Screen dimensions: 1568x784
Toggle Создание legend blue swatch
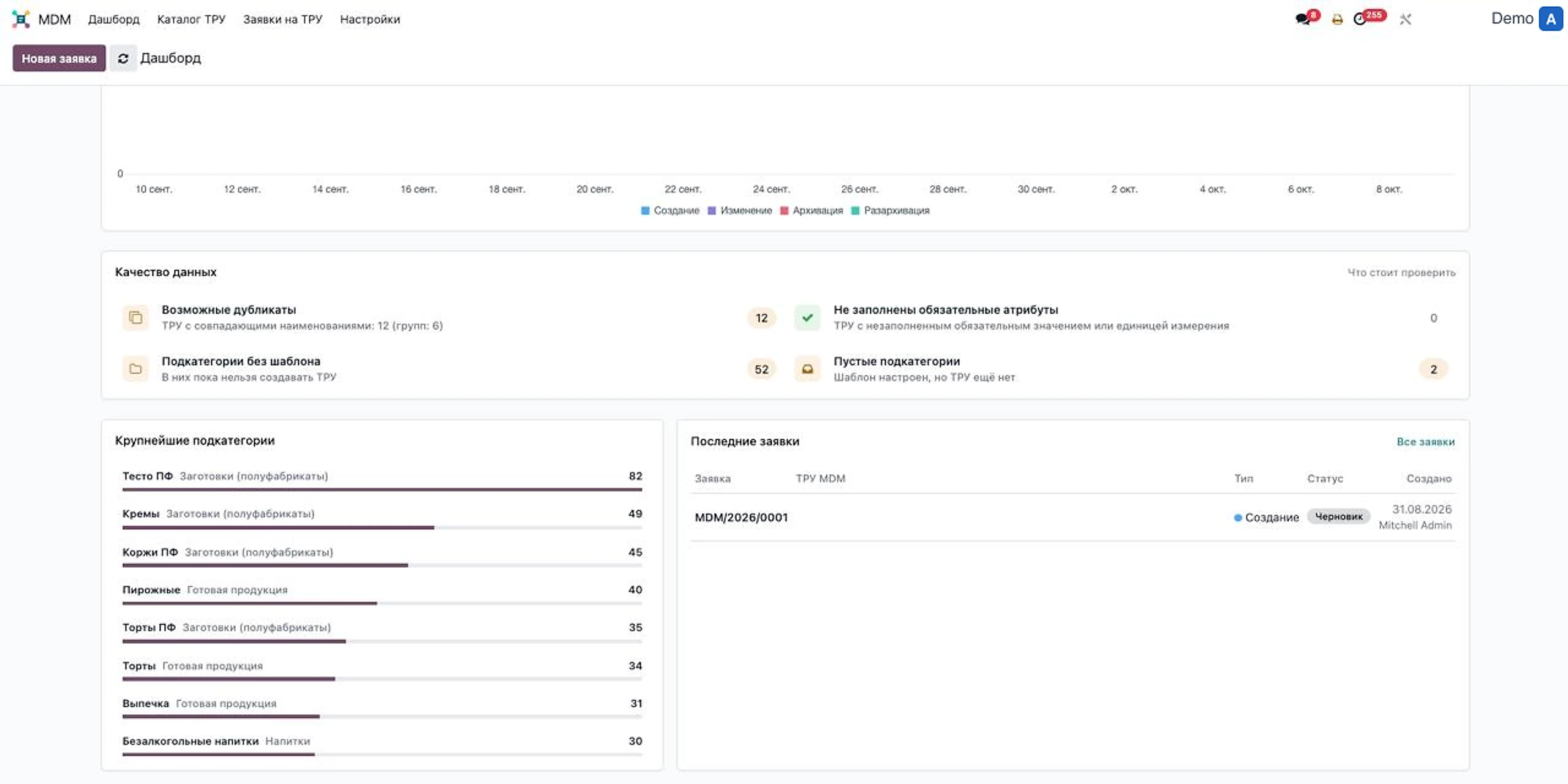645,210
